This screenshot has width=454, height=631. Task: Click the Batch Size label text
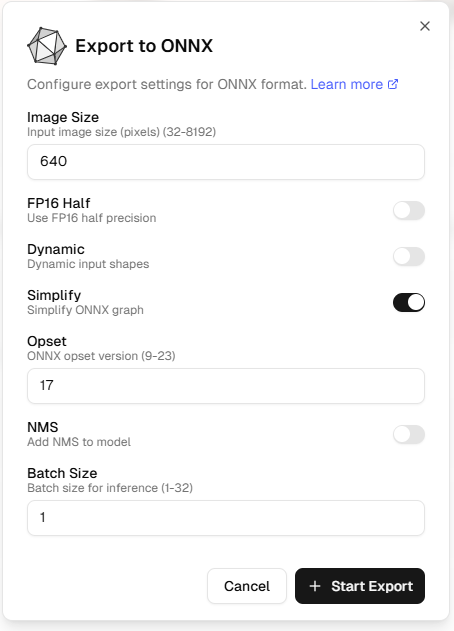click(62, 473)
